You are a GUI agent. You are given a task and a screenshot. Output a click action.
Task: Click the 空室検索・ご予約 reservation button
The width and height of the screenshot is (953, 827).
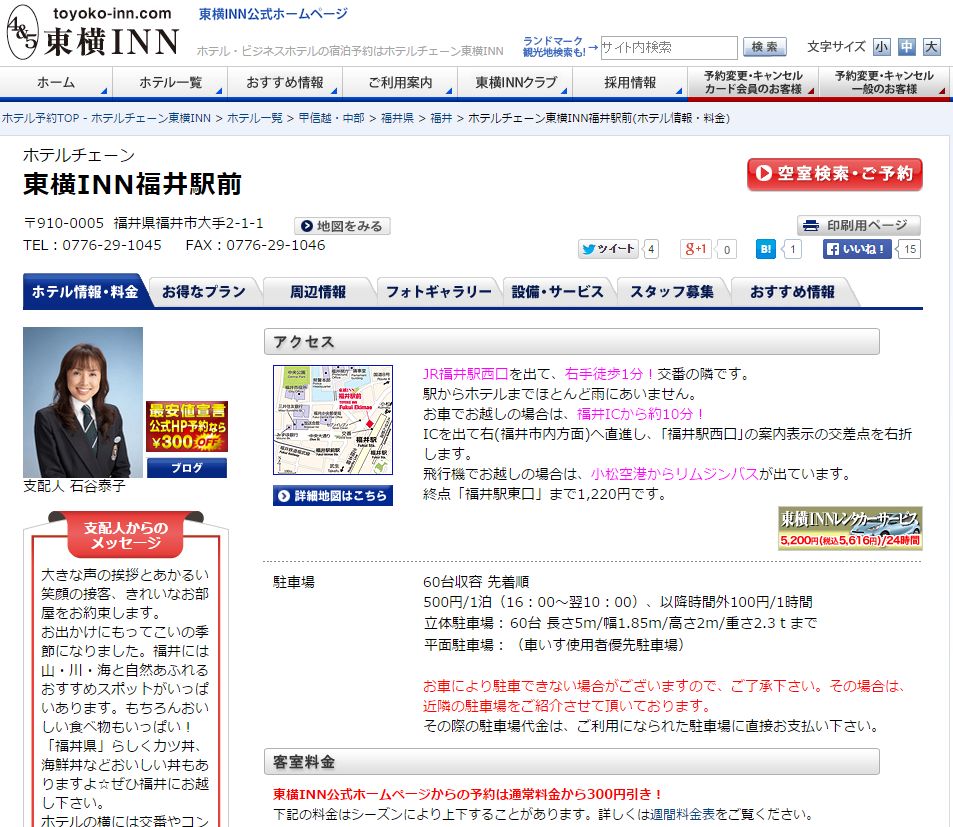(x=834, y=174)
